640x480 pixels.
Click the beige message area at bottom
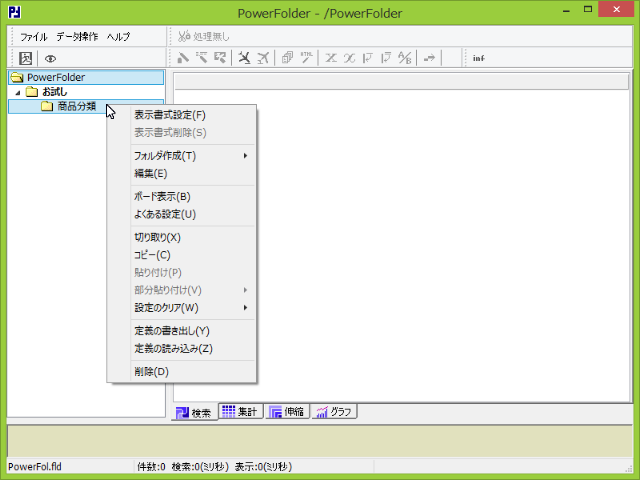[320, 441]
